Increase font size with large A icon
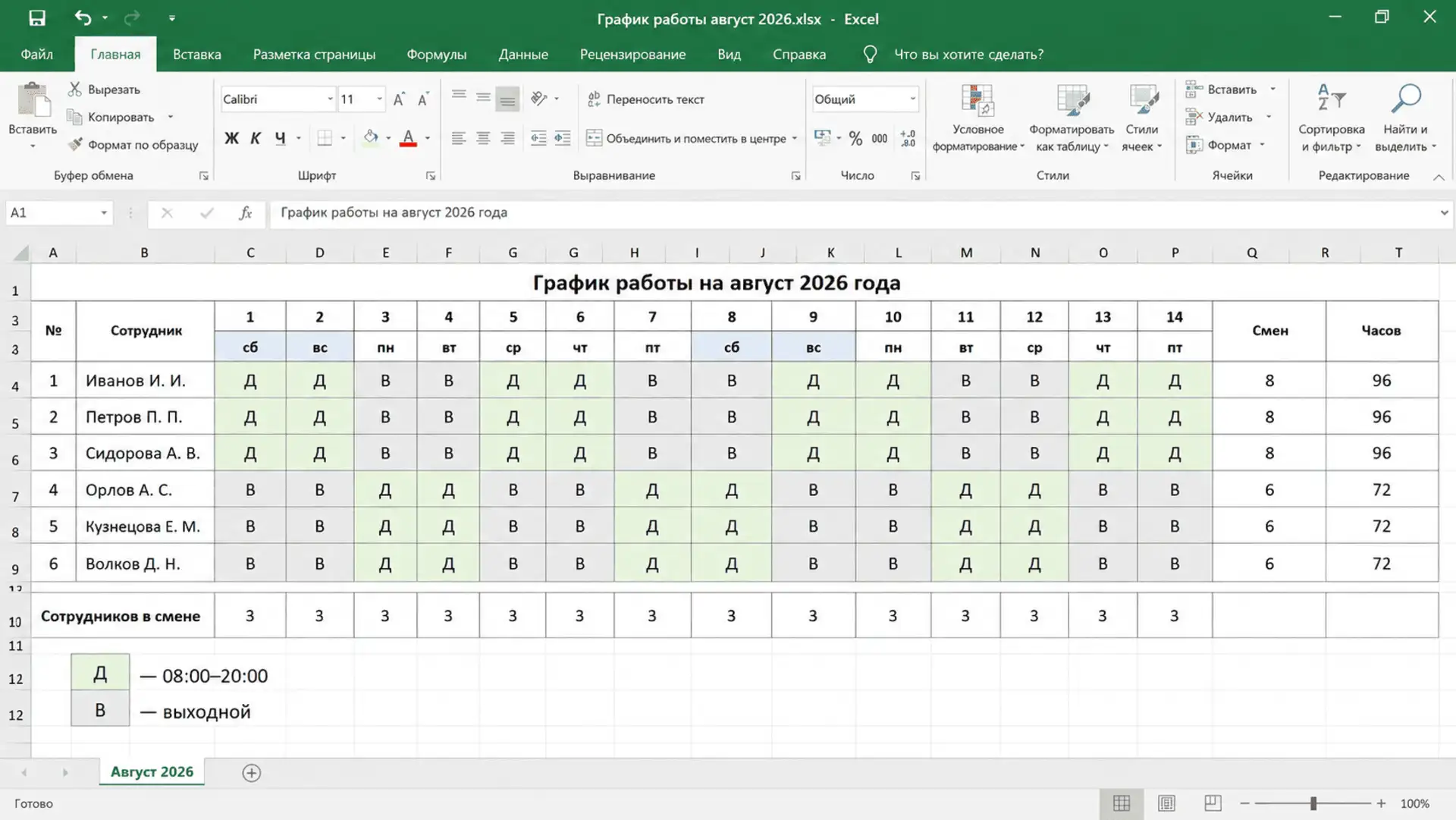The image size is (1456, 820). click(x=399, y=99)
